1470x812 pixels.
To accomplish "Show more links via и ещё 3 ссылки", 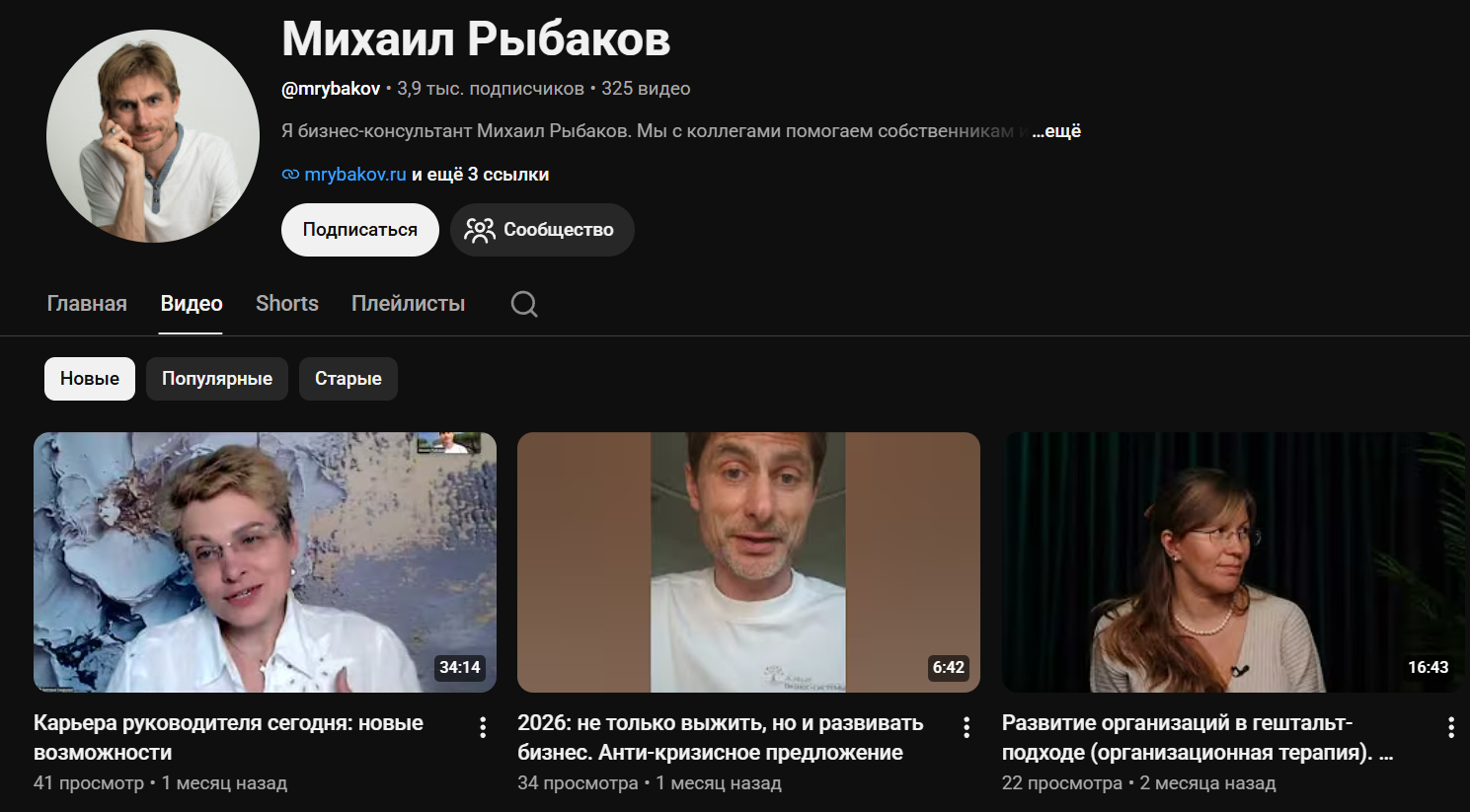I will click(480, 175).
